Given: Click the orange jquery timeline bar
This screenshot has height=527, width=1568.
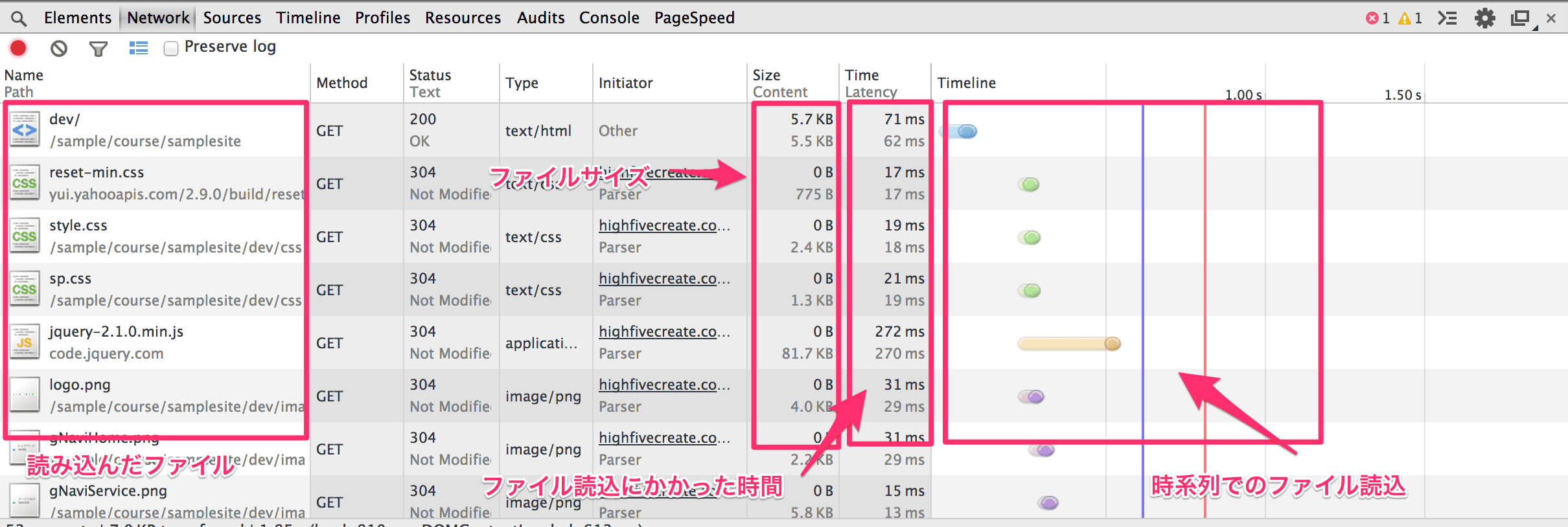Looking at the screenshot, I should tap(1069, 344).
